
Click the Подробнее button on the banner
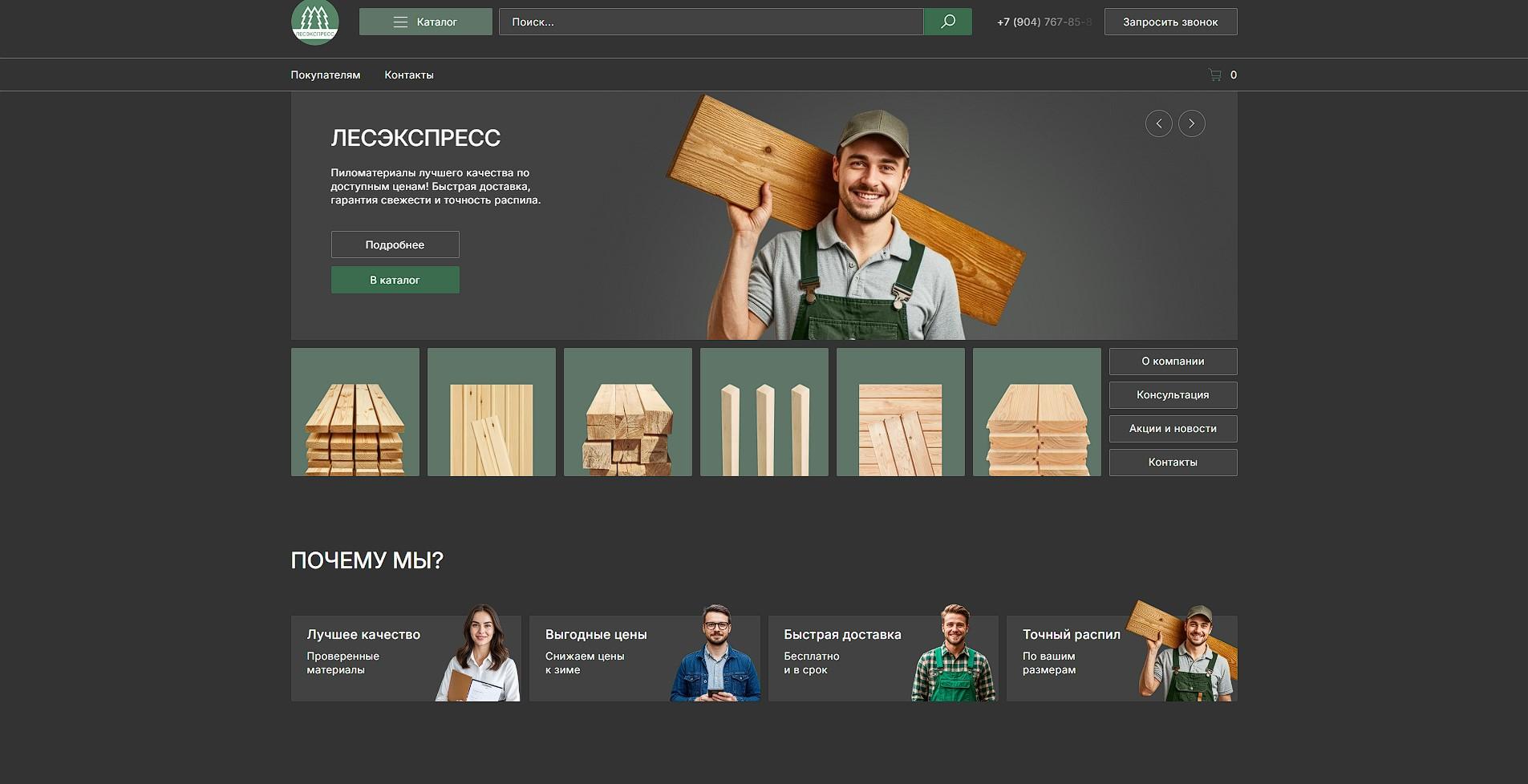tap(395, 244)
